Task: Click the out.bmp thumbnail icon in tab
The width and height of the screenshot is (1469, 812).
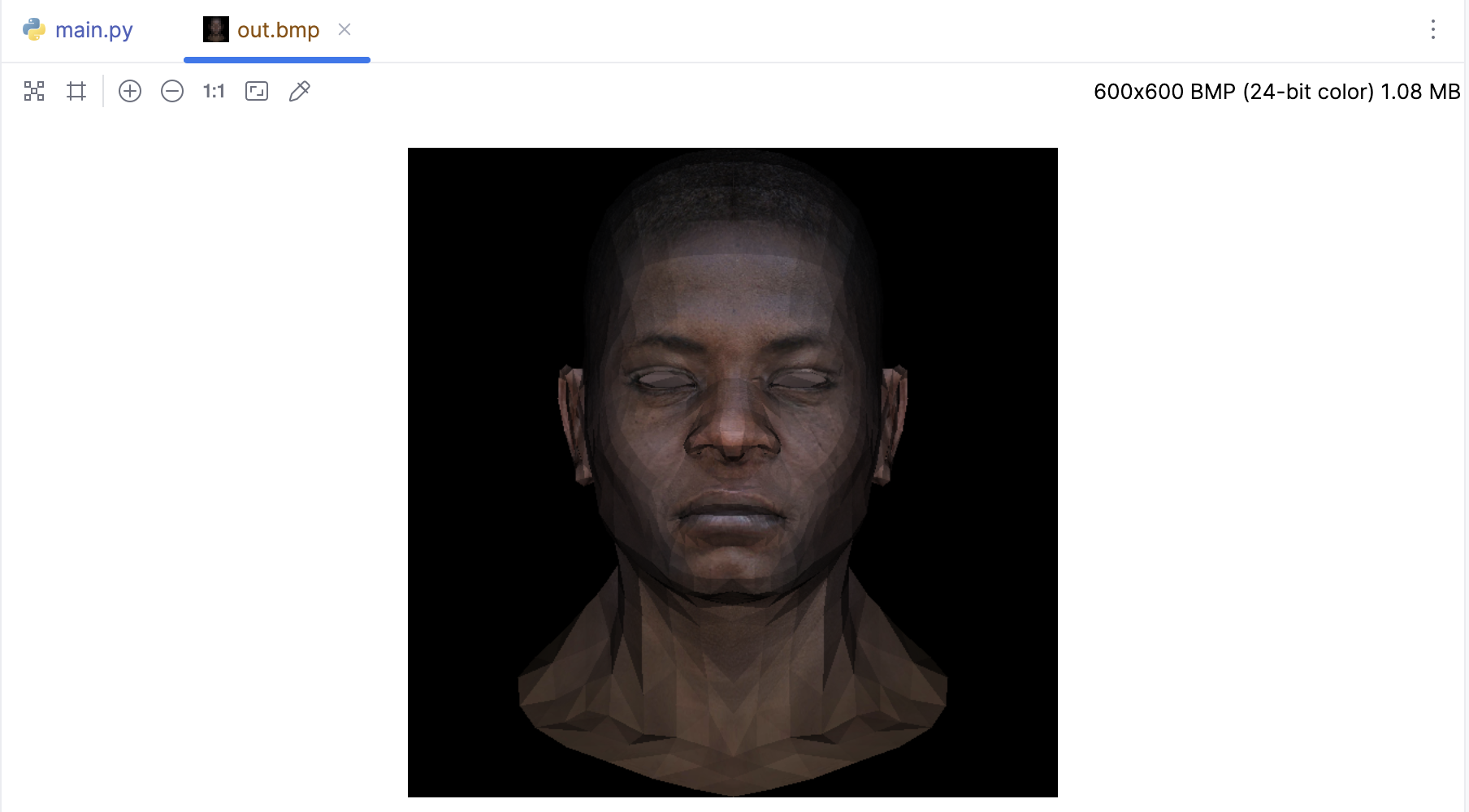Action: [216, 29]
